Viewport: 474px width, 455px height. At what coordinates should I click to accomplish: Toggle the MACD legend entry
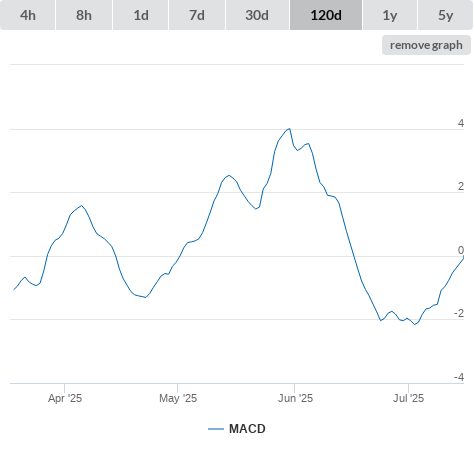[x=237, y=429]
